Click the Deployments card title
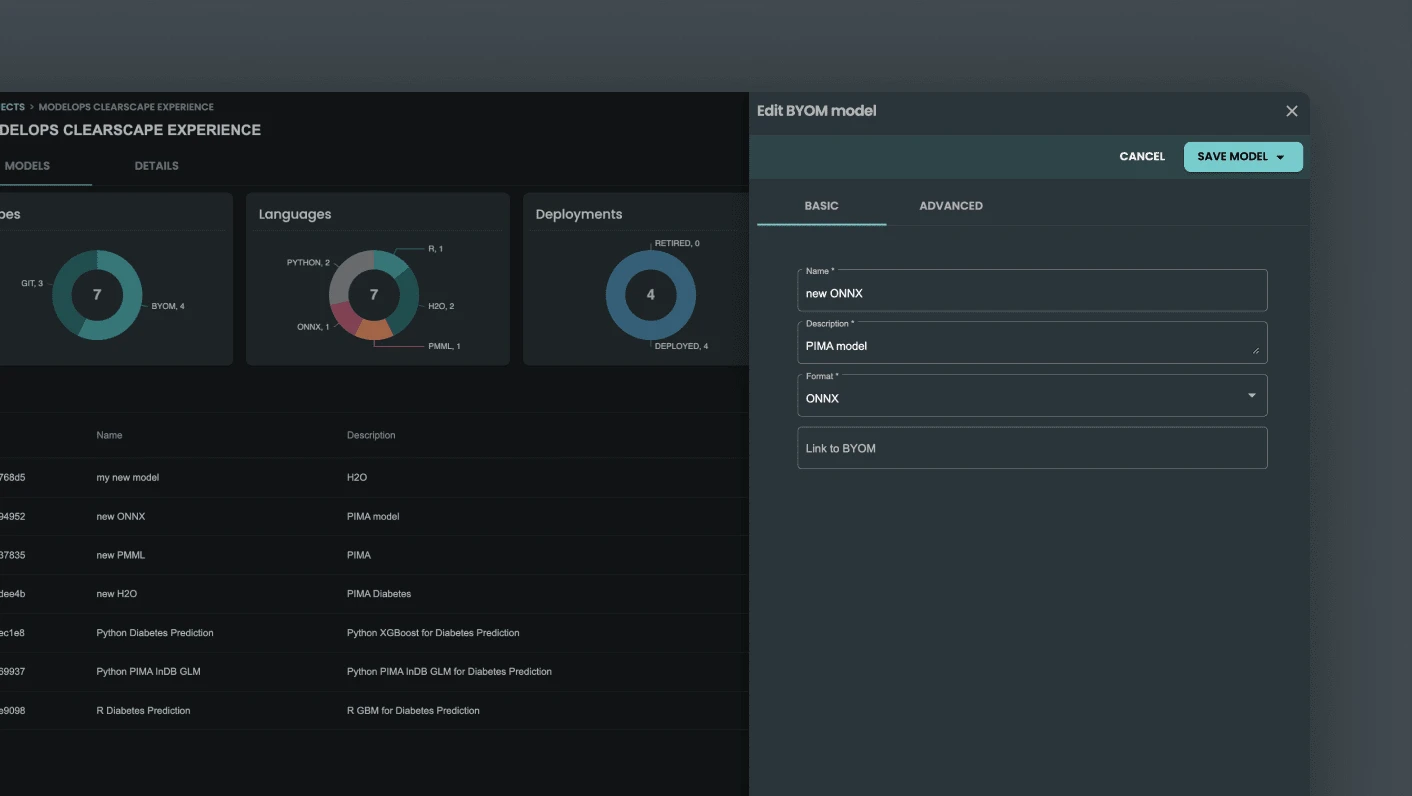Viewport: 1412px width, 796px height. 579,214
